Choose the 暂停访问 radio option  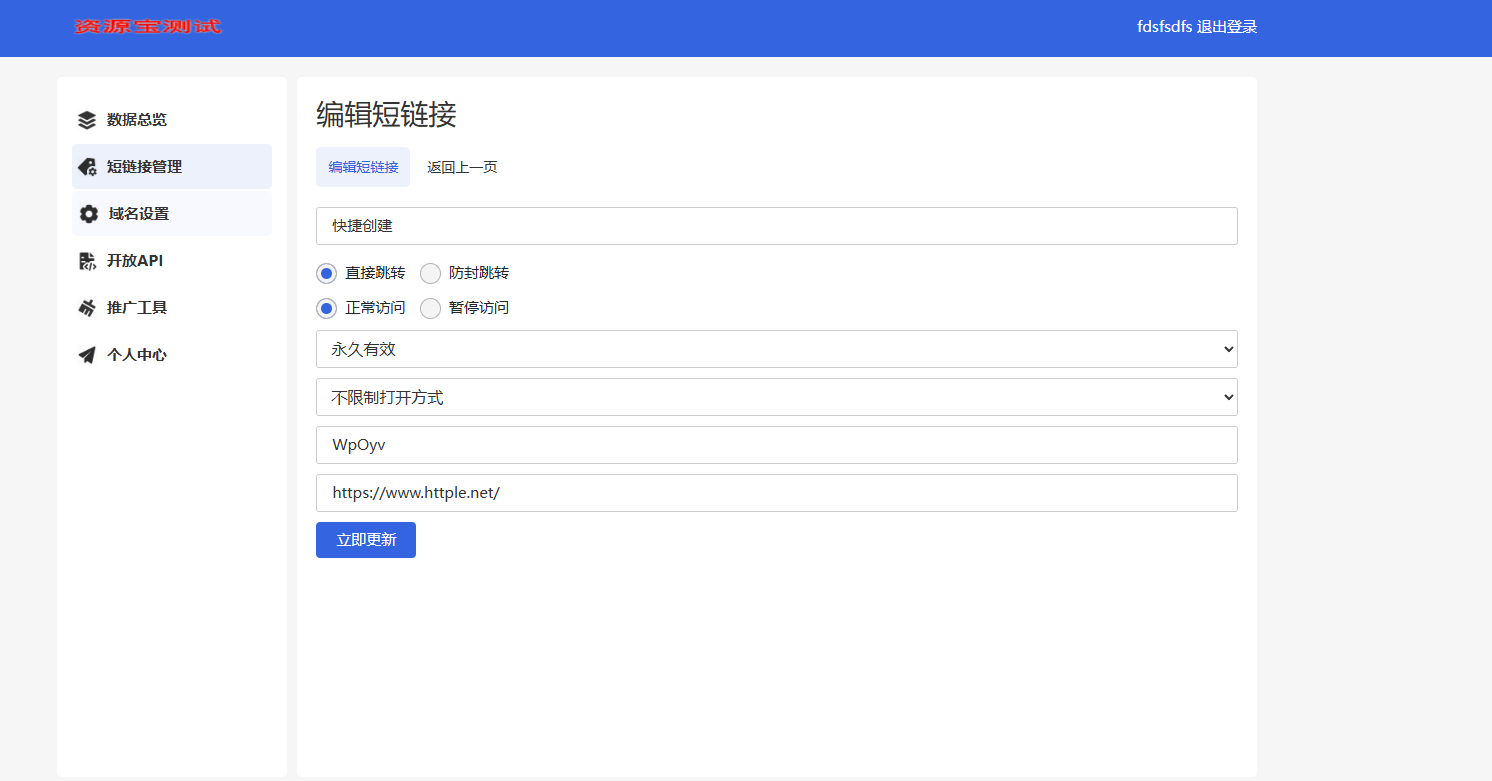tap(430, 308)
